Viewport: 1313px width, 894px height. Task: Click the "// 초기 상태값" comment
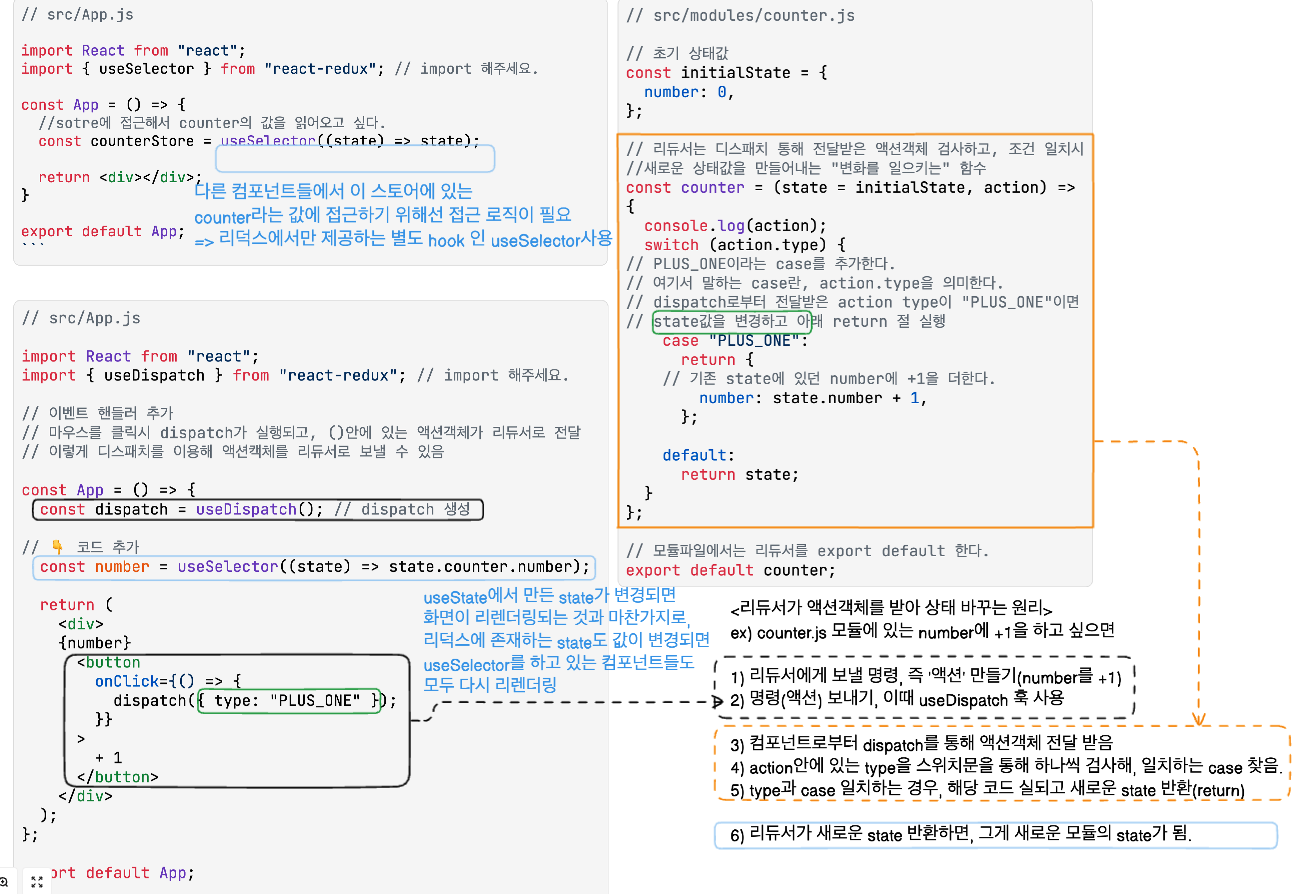coord(679,53)
